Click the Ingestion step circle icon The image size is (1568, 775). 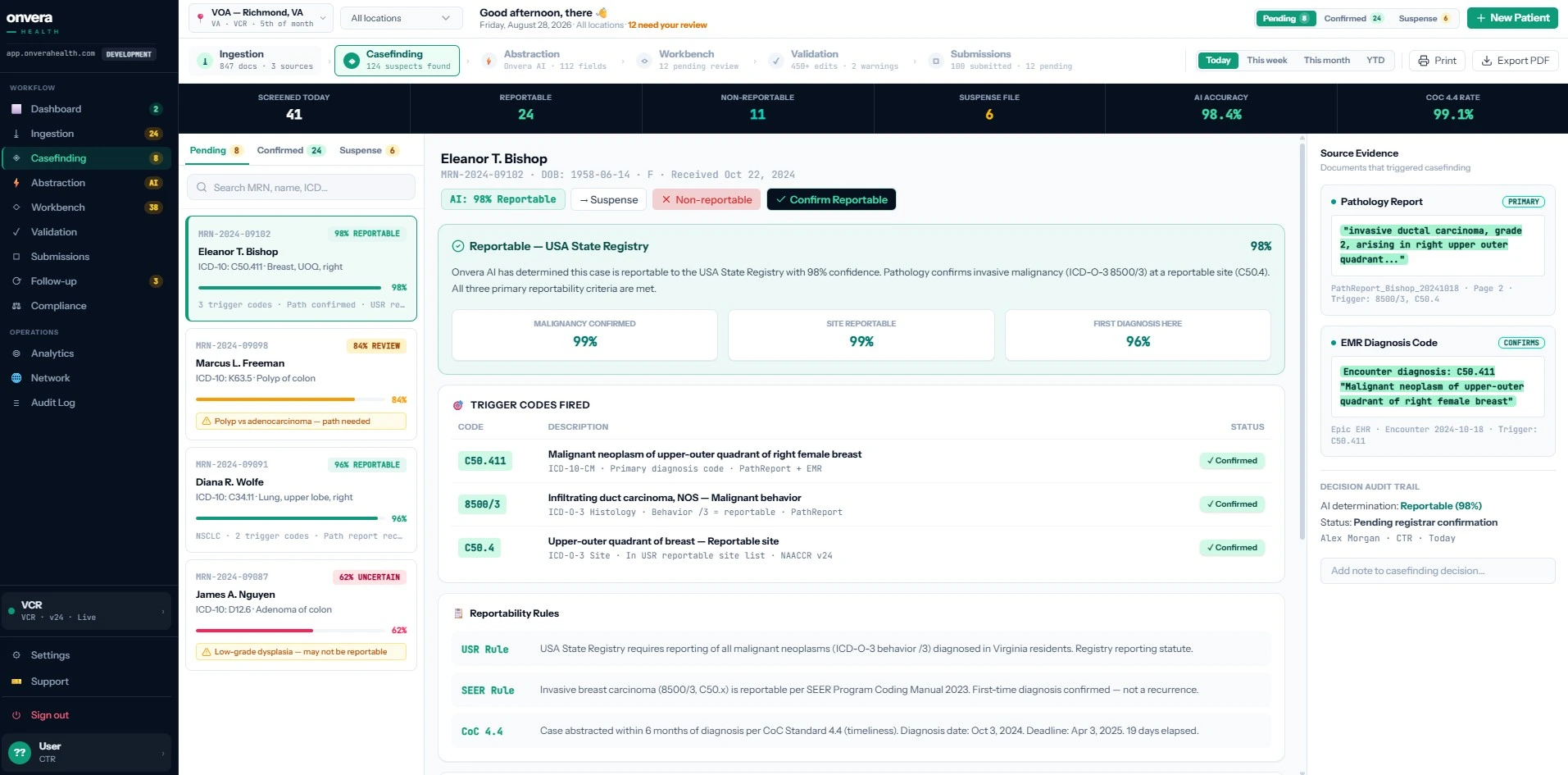[205, 61]
